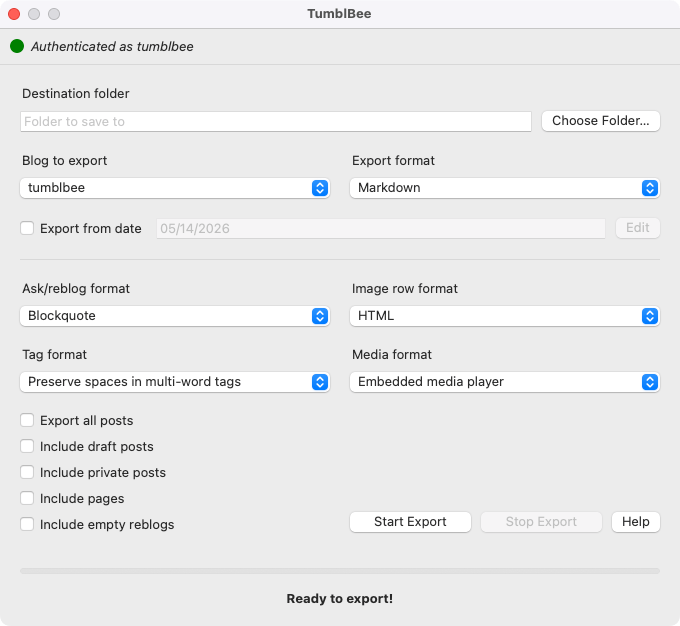Viewport: 680px width, 626px height.
Task: Click the 05/14/2026 date field
Action: 381,229
